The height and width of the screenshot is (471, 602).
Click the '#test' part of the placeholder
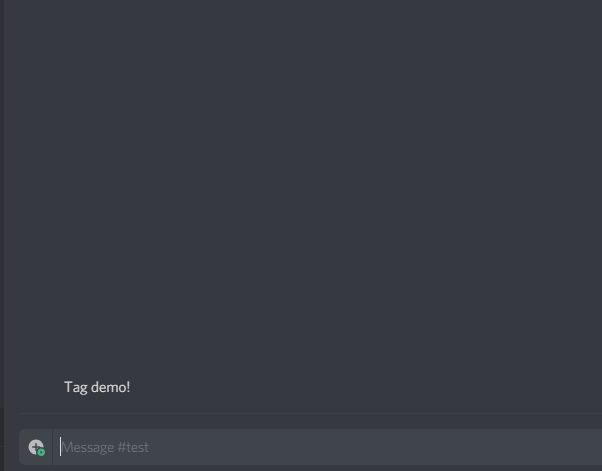pyautogui.click(x=133, y=447)
